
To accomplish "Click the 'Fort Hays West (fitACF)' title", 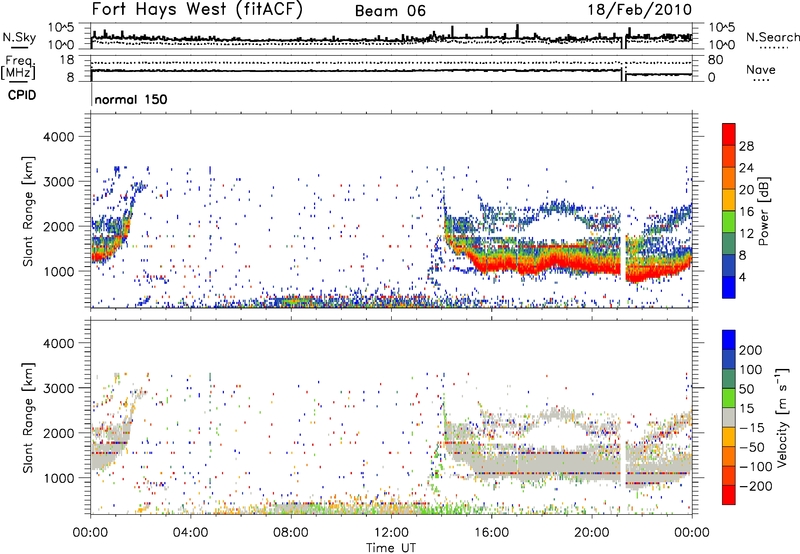I will pyautogui.click(x=197, y=9).
